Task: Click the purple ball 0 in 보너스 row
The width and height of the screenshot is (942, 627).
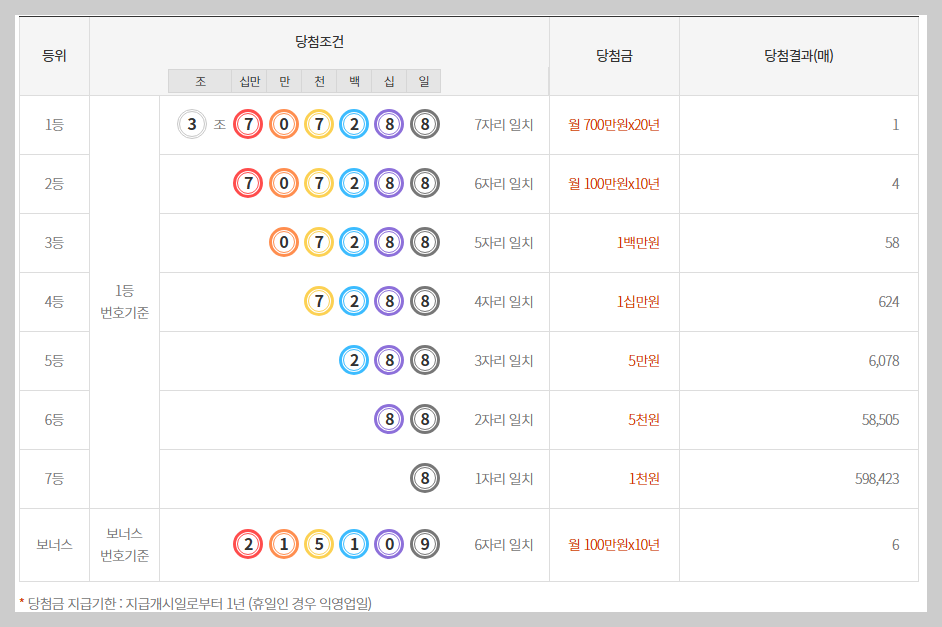Action: 389,544
